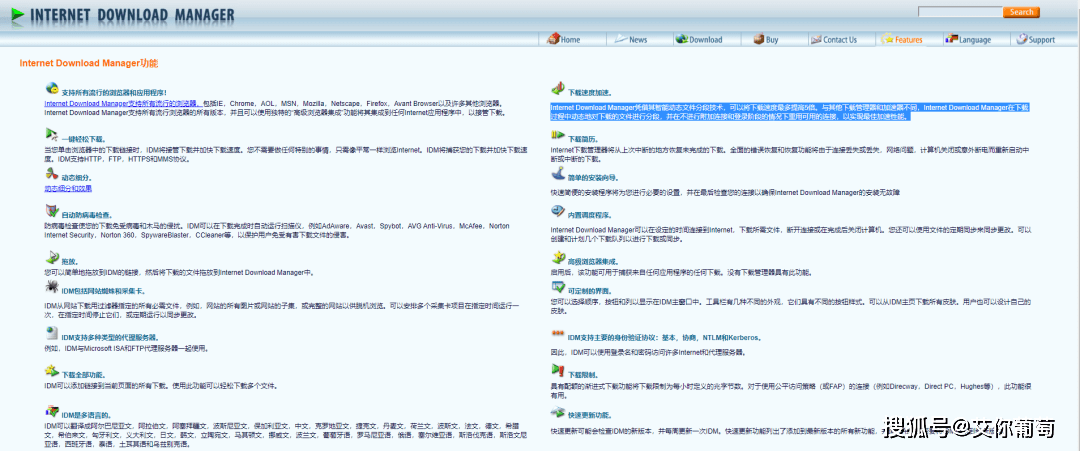Click the browser support globe icon
1080x451 pixels.
[x=51, y=89]
